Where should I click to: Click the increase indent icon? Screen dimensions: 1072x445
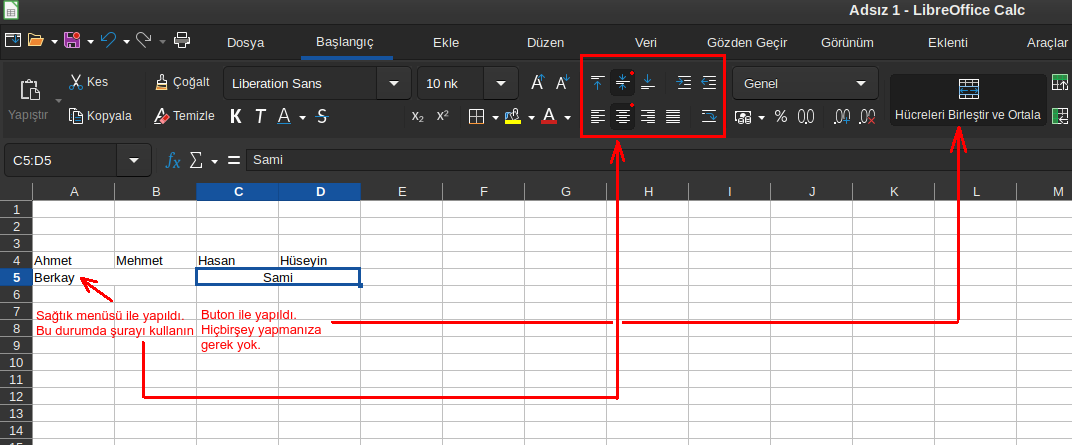(x=684, y=83)
